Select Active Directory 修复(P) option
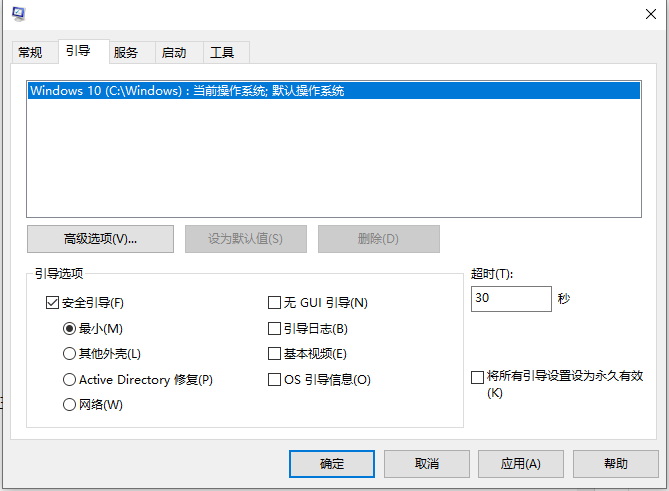 (x=69, y=380)
